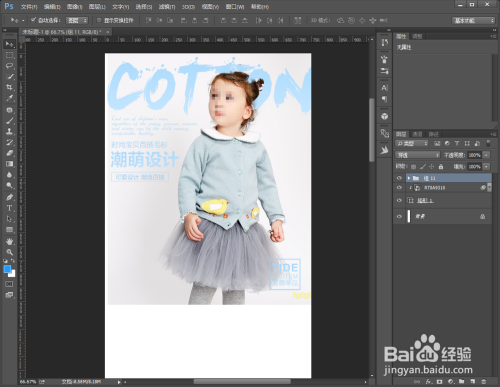Select the Pen tool
This screenshot has height=387, width=500.
coord(9,197)
